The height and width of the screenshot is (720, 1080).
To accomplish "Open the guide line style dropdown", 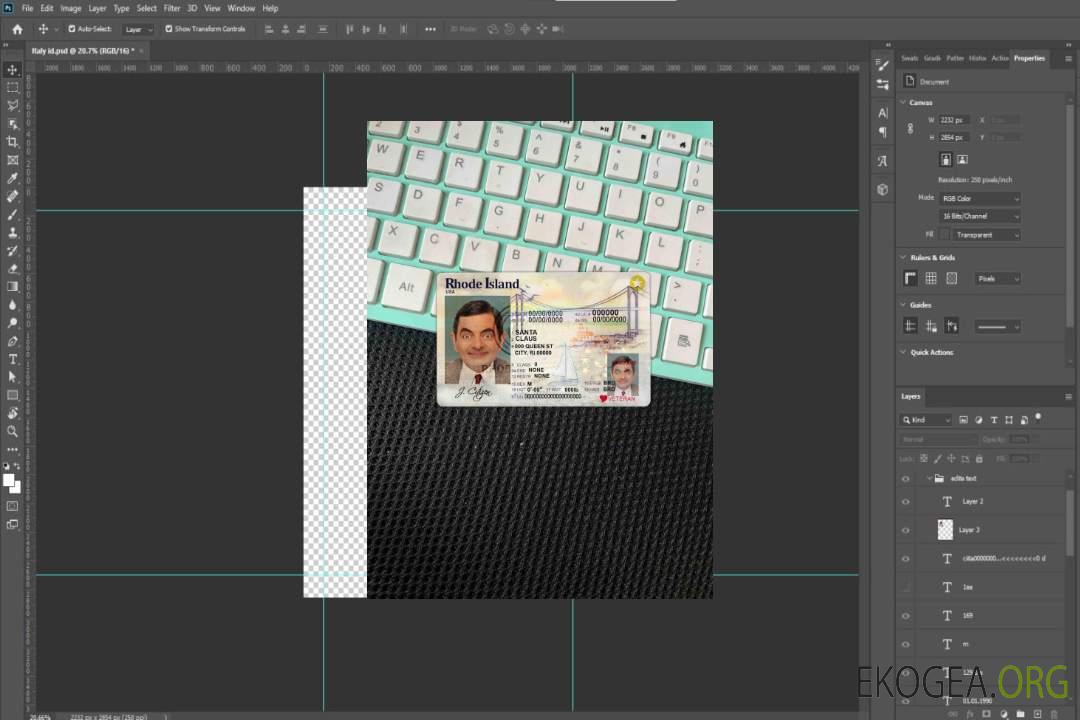I will [x=998, y=327].
